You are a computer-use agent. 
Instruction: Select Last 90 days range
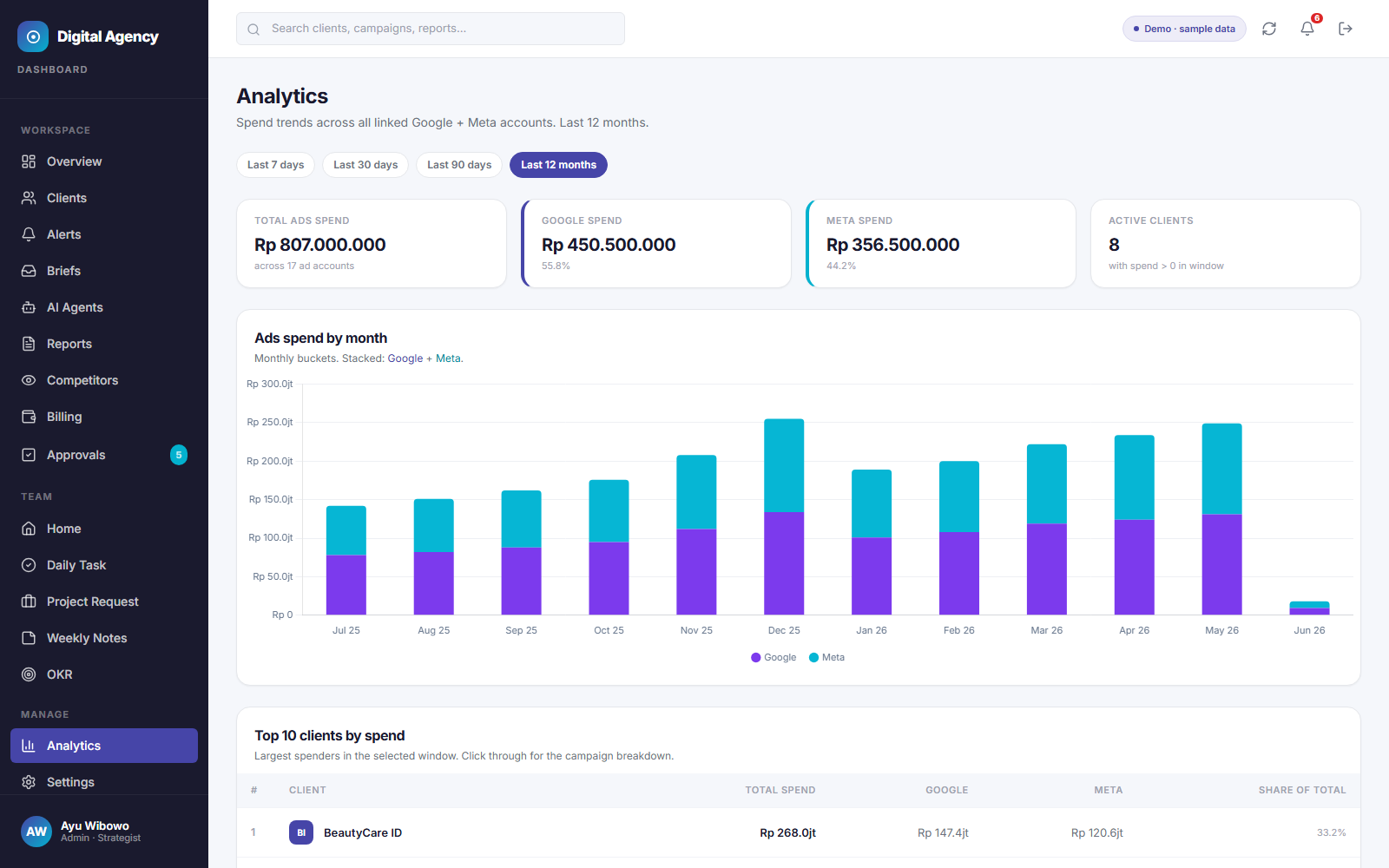click(x=459, y=165)
